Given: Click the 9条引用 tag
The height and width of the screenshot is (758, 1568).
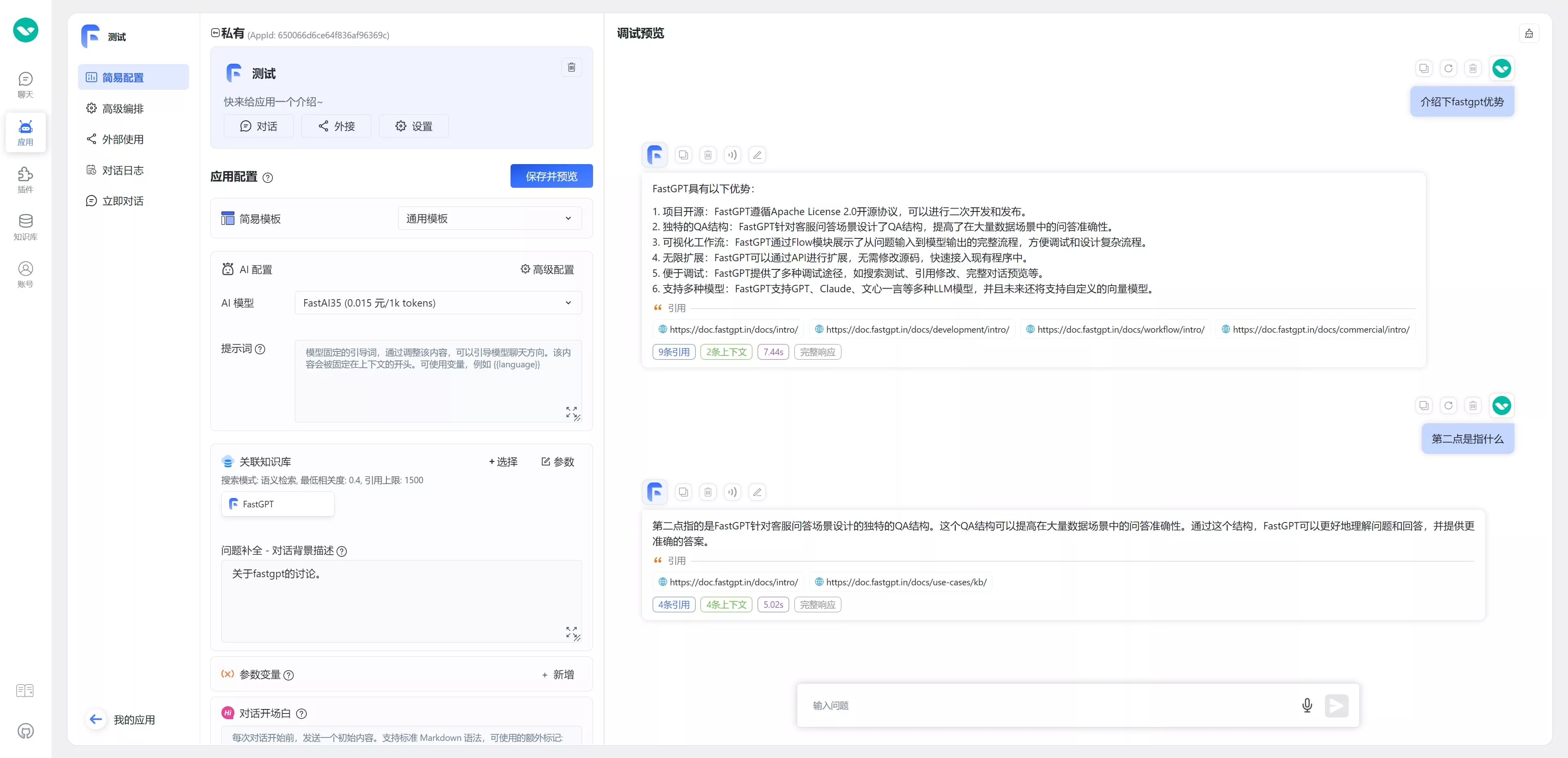Looking at the screenshot, I should [x=673, y=351].
